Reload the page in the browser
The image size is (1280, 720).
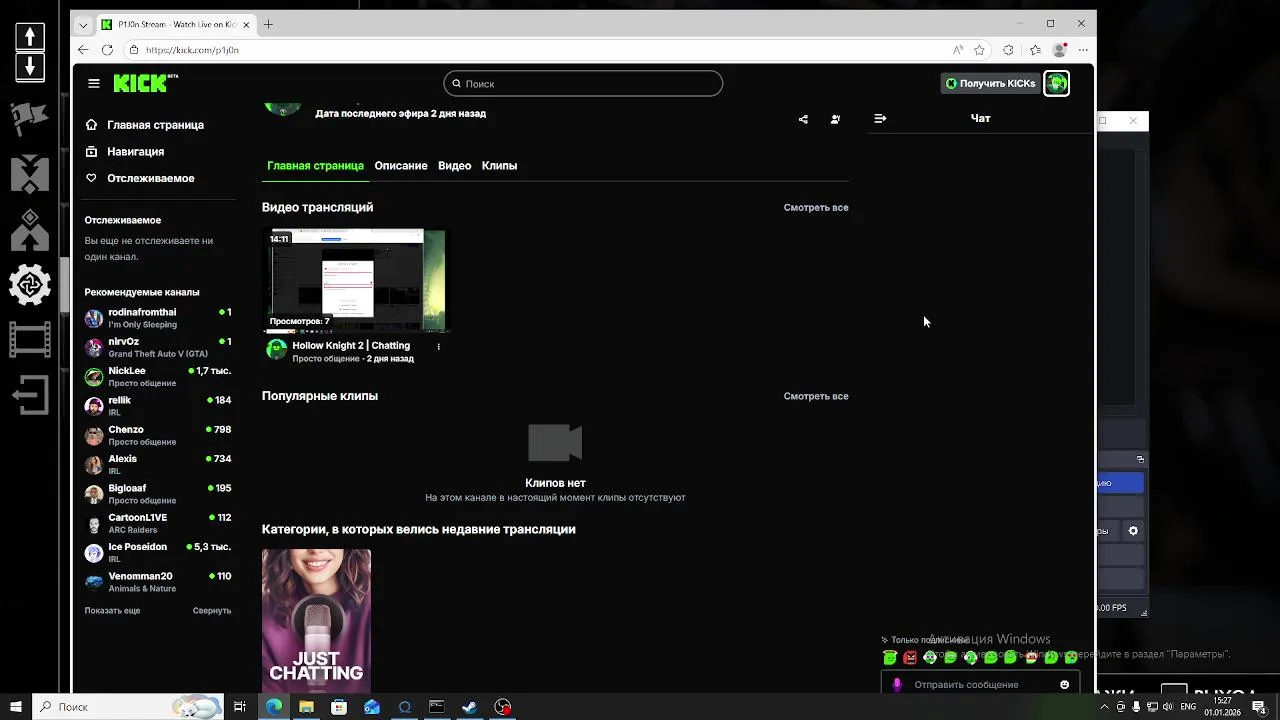[x=107, y=50]
